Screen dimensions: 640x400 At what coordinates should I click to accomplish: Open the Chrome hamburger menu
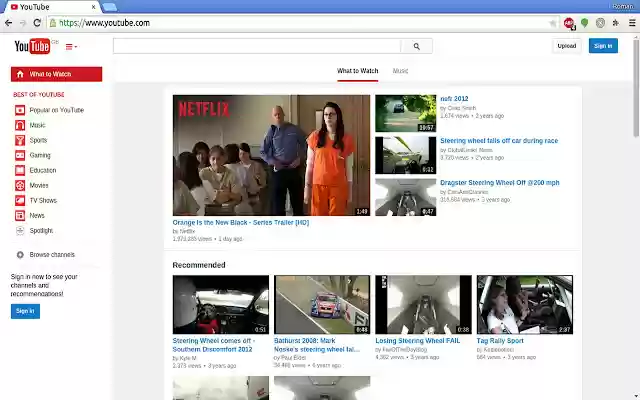pos(632,23)
